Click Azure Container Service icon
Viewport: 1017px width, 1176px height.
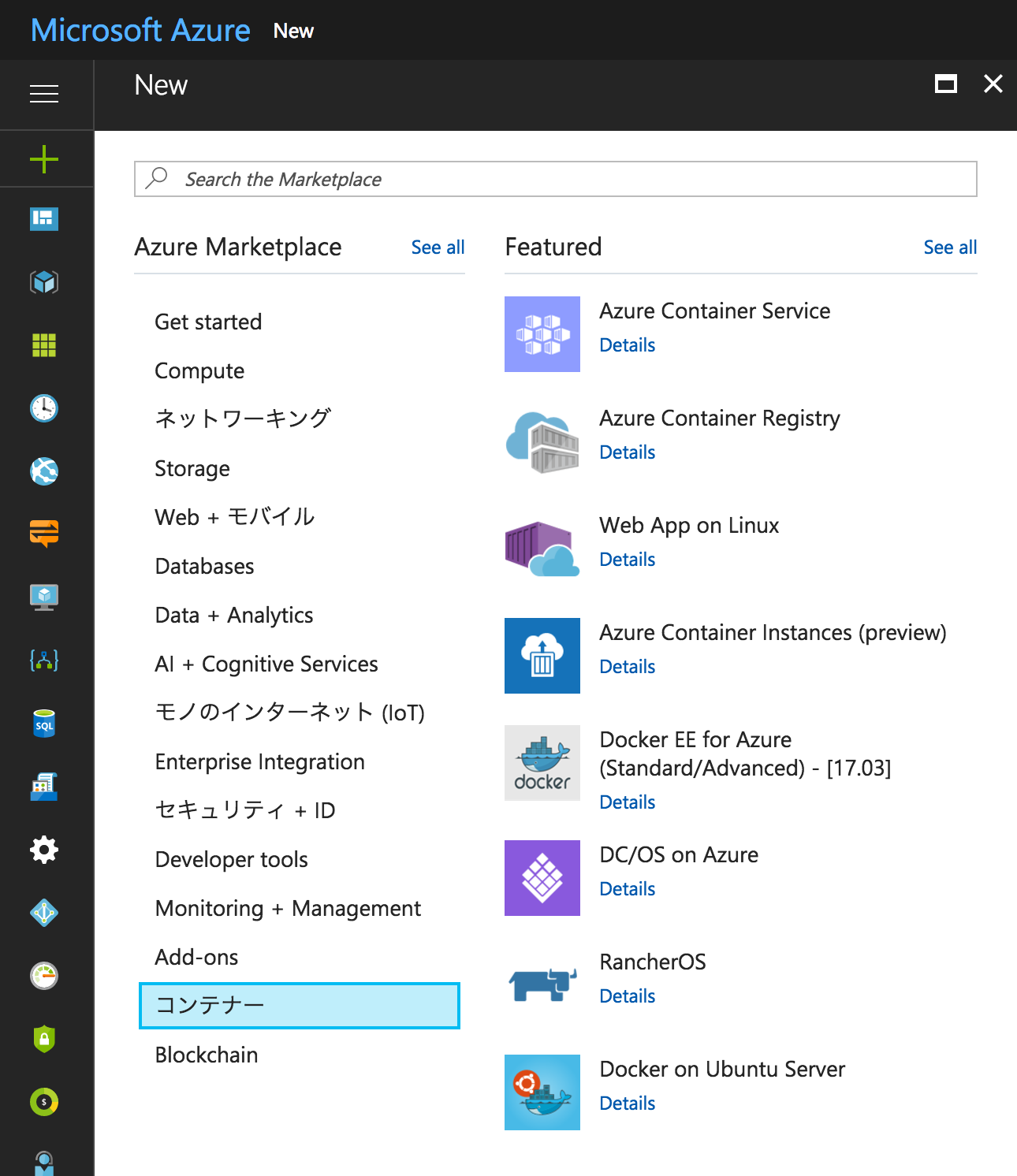click(x=542, y=334)
